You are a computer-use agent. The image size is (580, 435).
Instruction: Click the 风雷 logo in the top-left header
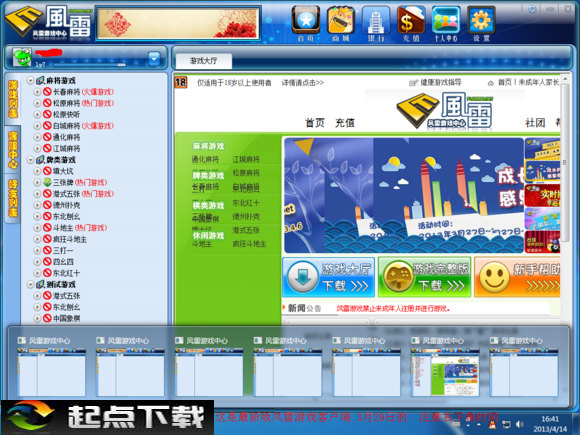48,22
